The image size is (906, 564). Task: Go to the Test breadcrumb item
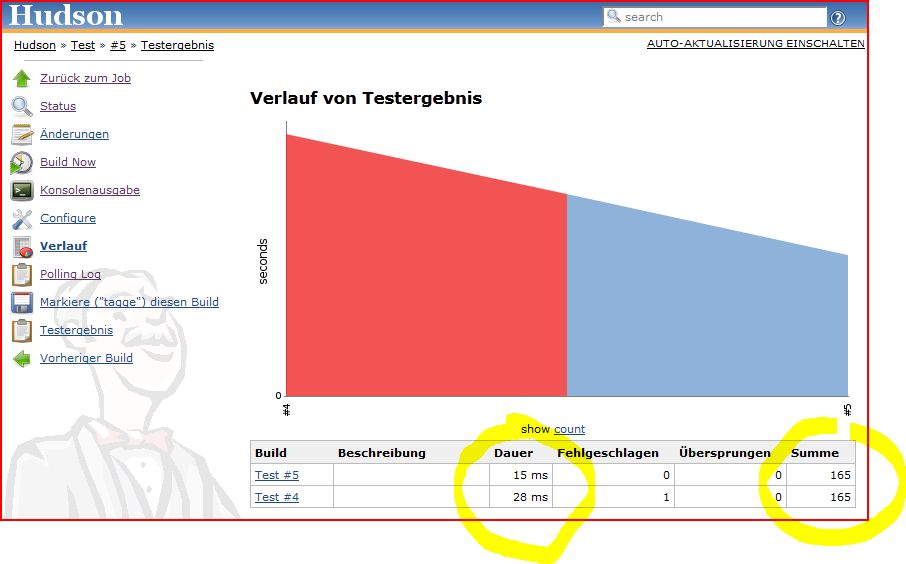point(83,45)
